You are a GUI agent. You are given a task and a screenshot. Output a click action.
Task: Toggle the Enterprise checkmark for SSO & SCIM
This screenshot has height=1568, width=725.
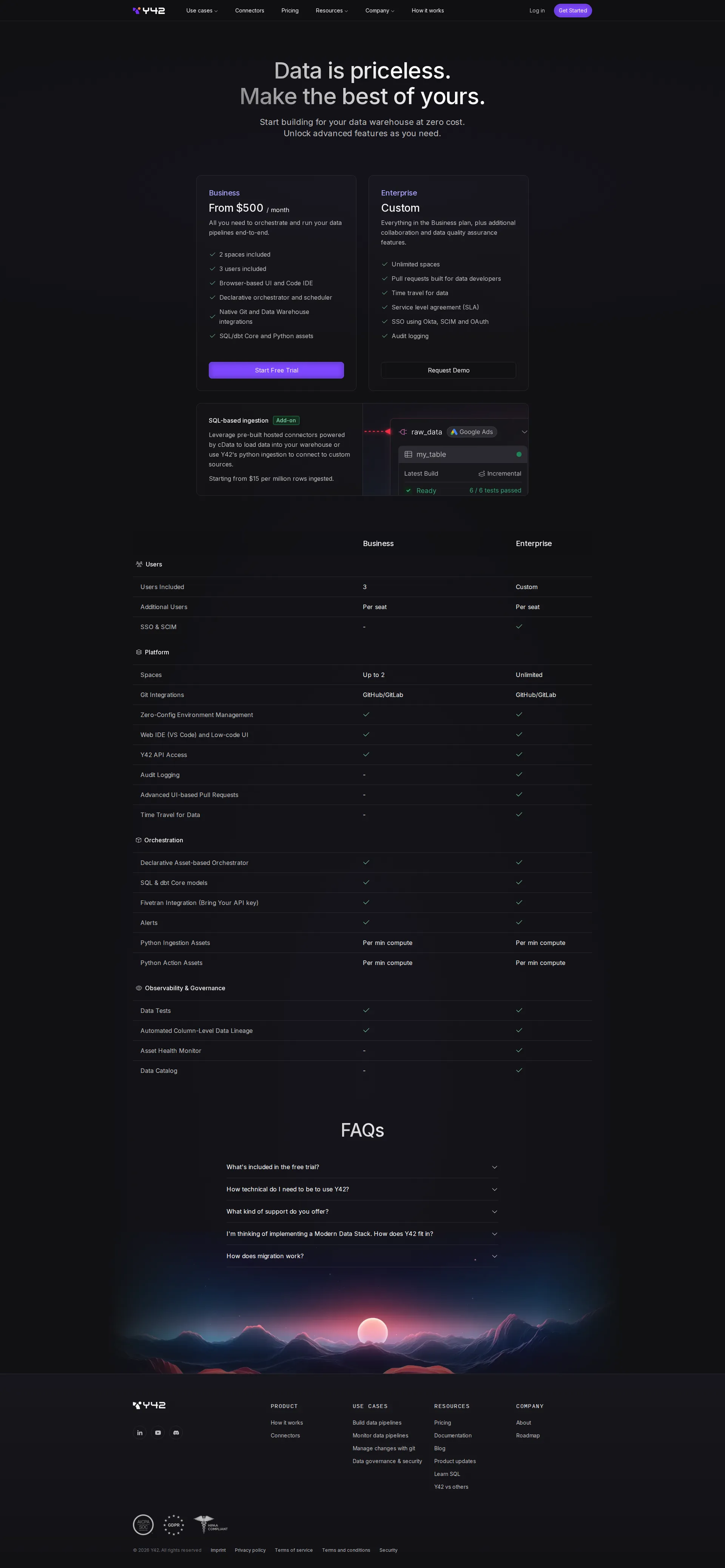[x=519, y=626]
